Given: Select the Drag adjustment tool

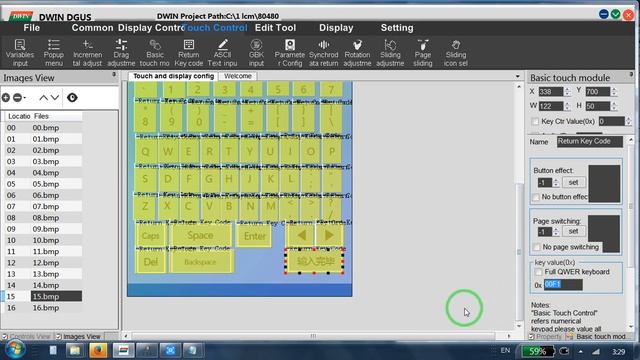Looking at the screenshot, I should (121, 53).
